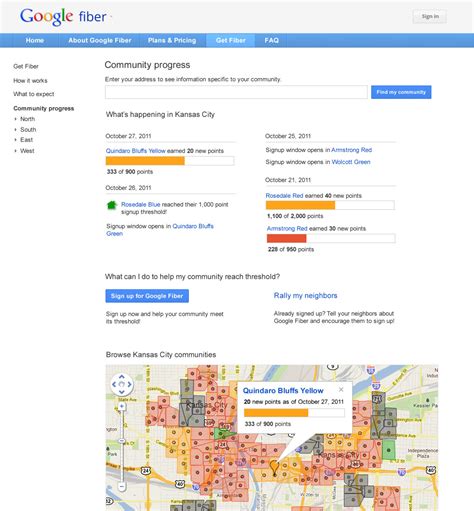This screenshot has width=474, height=511.
Task: Open the Home nav tab
Action: tap(35, 40)
